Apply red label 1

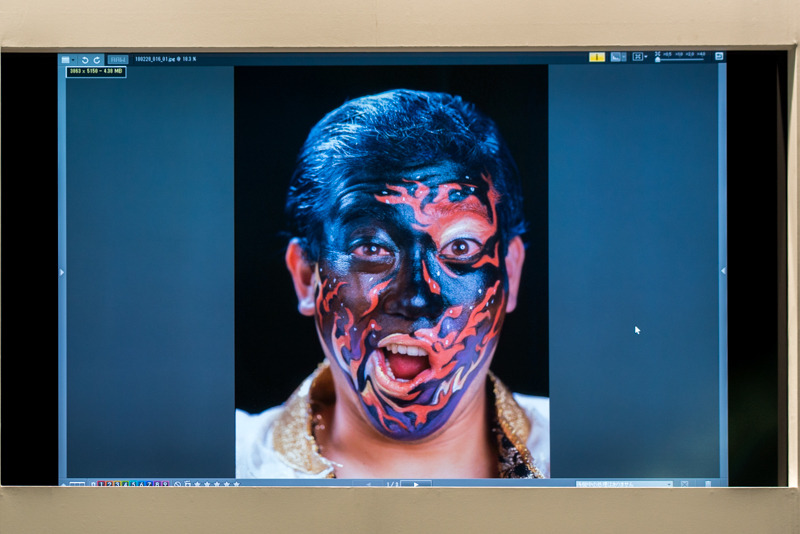click(101, 484)
